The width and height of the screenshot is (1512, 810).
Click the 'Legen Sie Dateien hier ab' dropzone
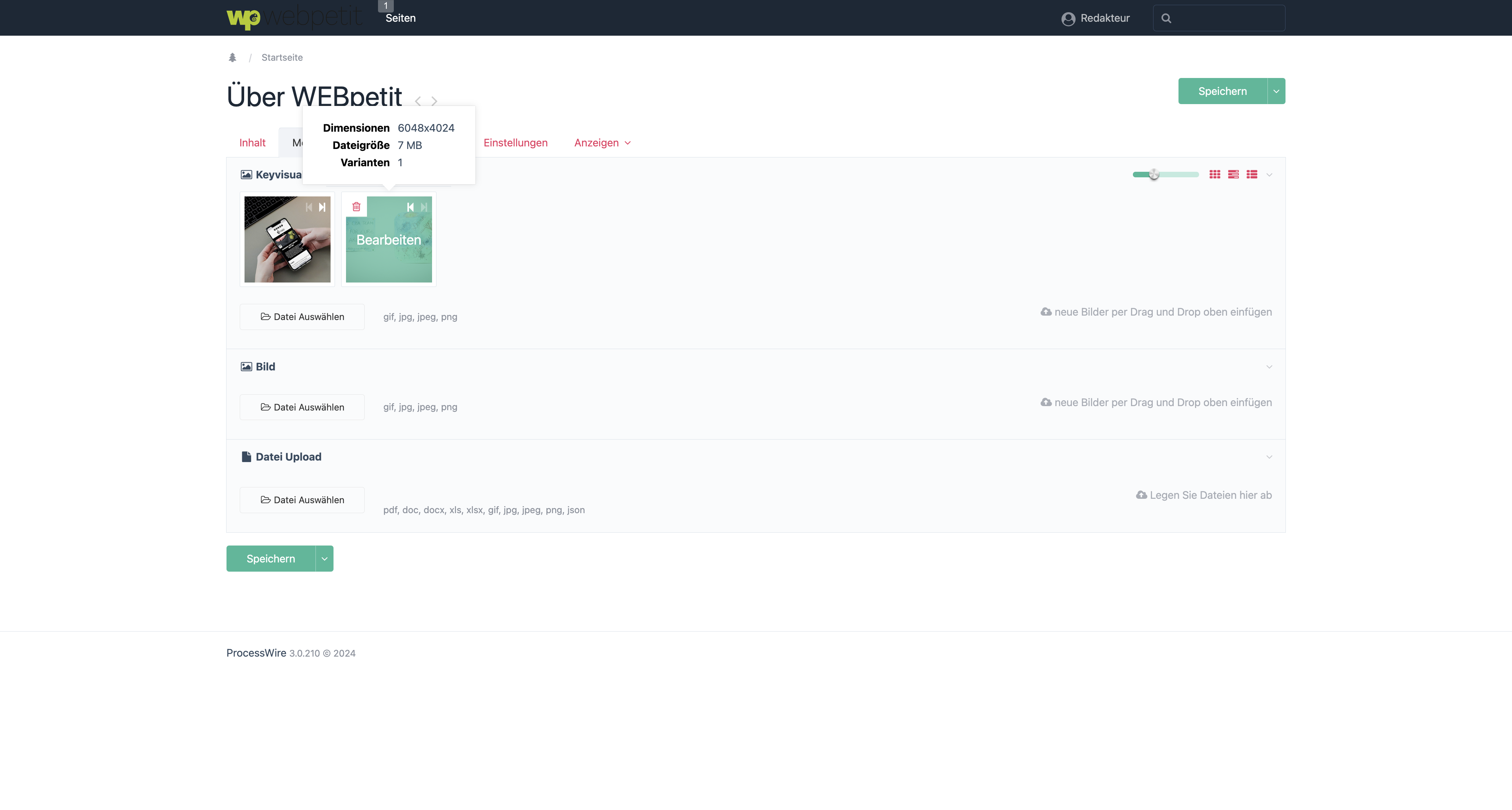[1204, 495]
